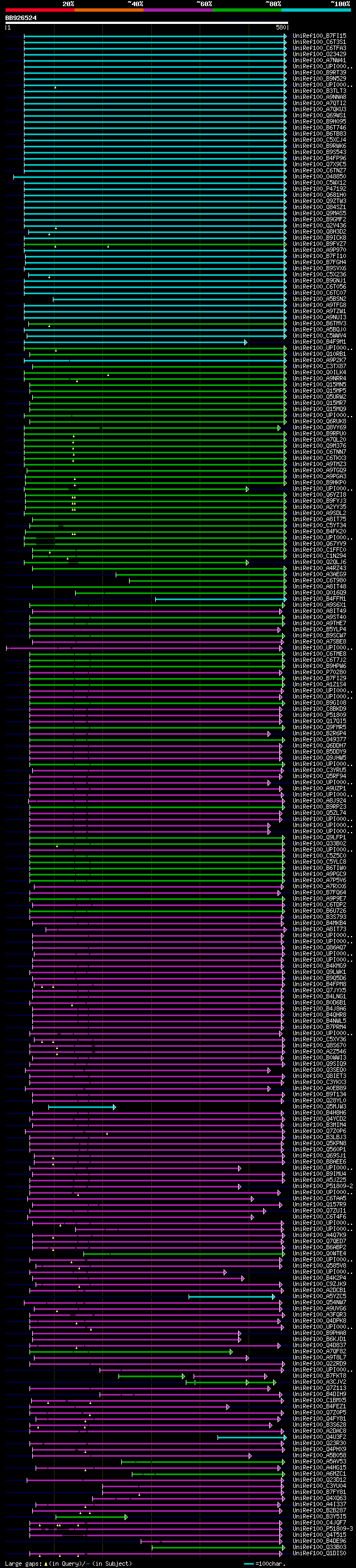Click label UniRef100_A8J924

pos(319,801)
